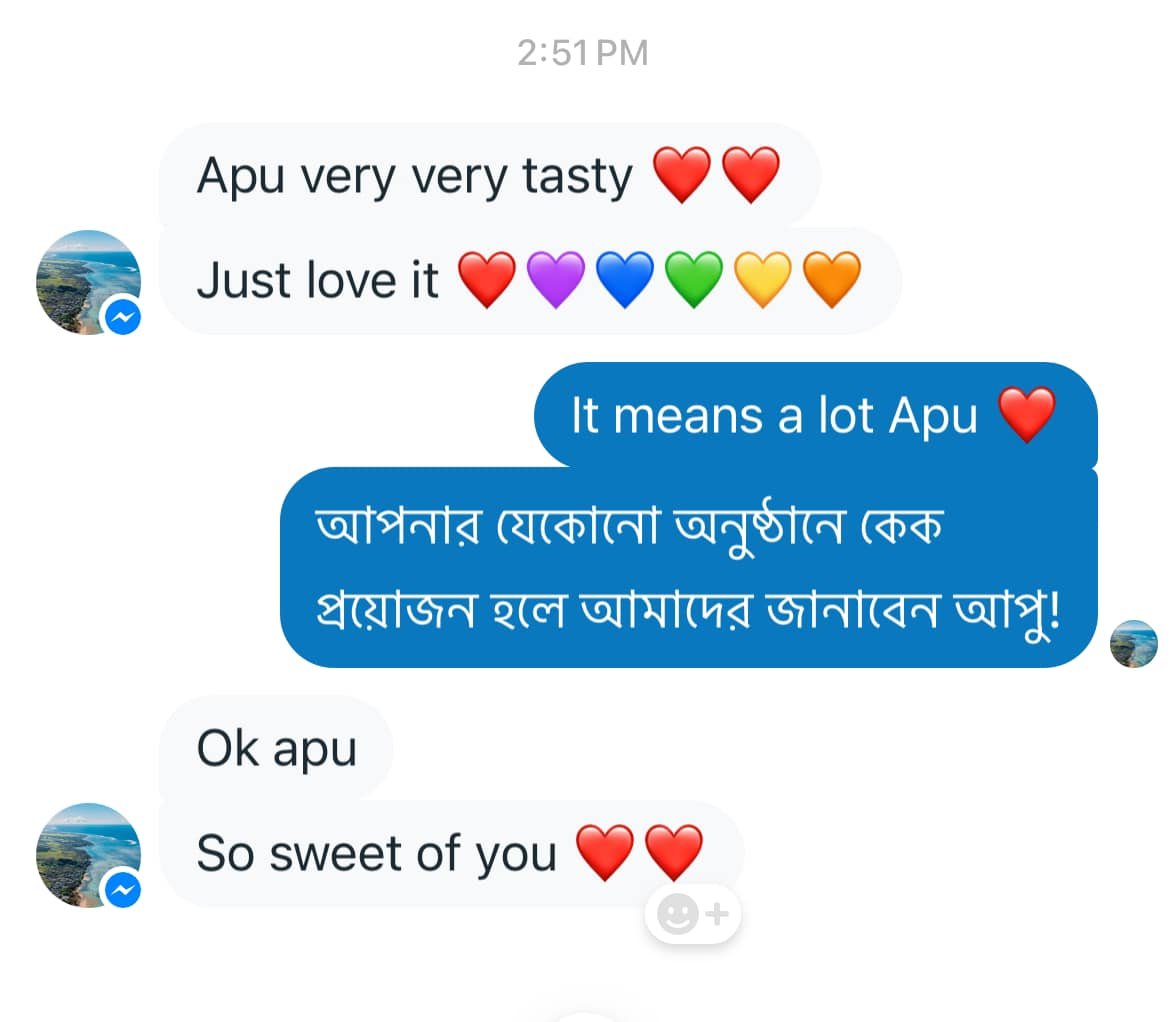Image resolution: width=1170 pixels, height=1022 pixels.
Task: Click the red heart in "Just love it"
Action: 486,280
